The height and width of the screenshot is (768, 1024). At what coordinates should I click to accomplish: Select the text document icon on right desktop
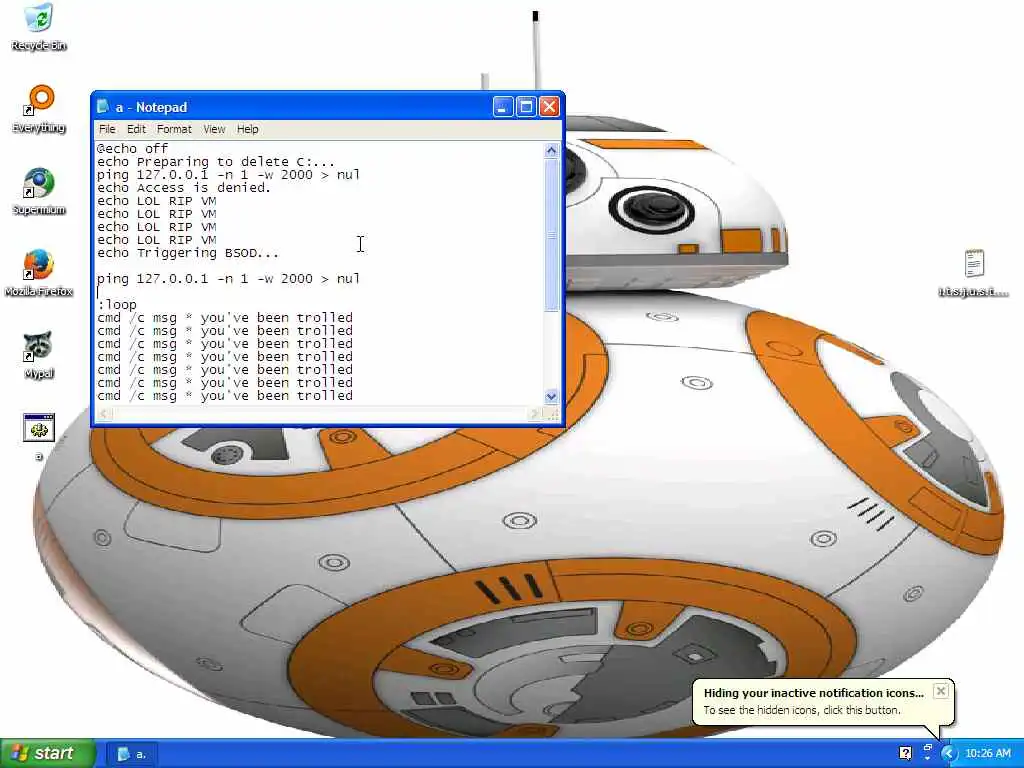[974, 273]
